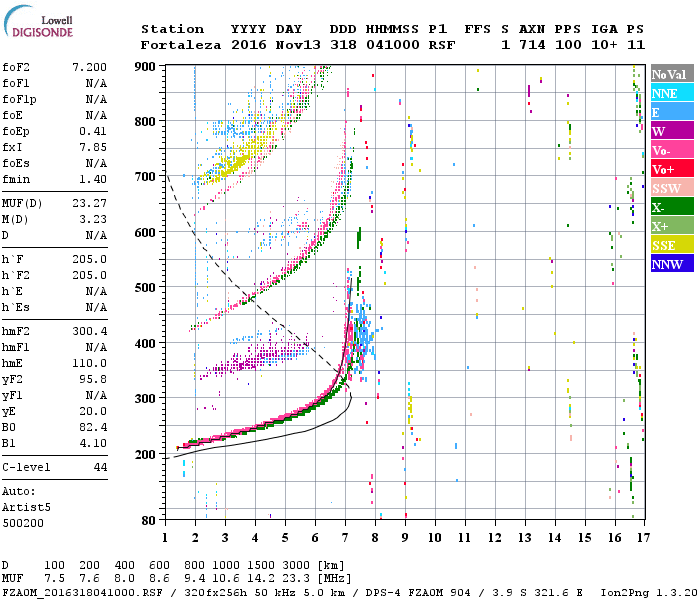Select the X- dark green legend swatch
700x600 pixels.
click(x=672, y=207)
